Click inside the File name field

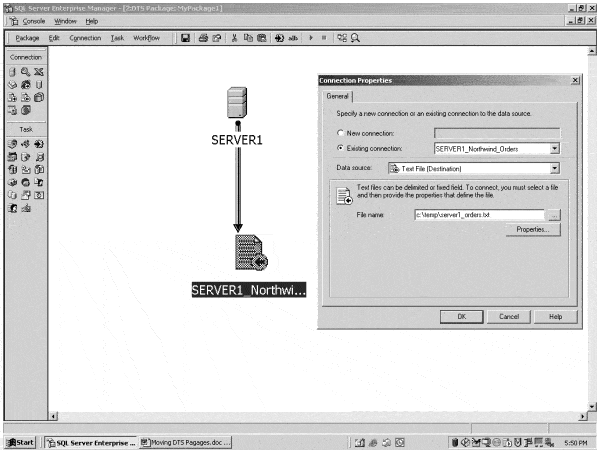click(x=479, y=215)
